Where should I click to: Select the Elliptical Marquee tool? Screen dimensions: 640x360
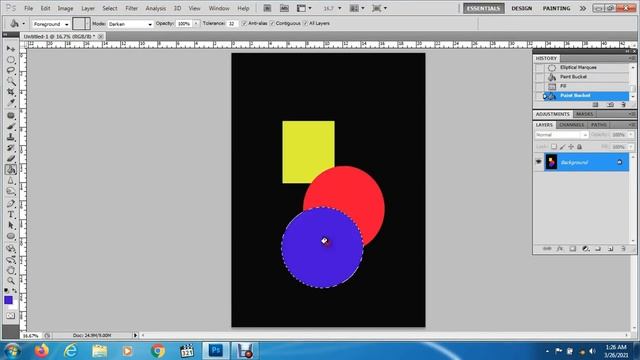point(11,60)
